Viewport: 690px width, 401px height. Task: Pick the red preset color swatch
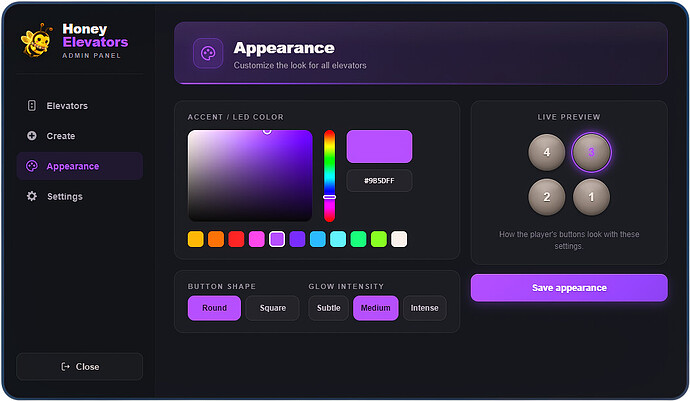pyautogui.click(x=236, y=239)
